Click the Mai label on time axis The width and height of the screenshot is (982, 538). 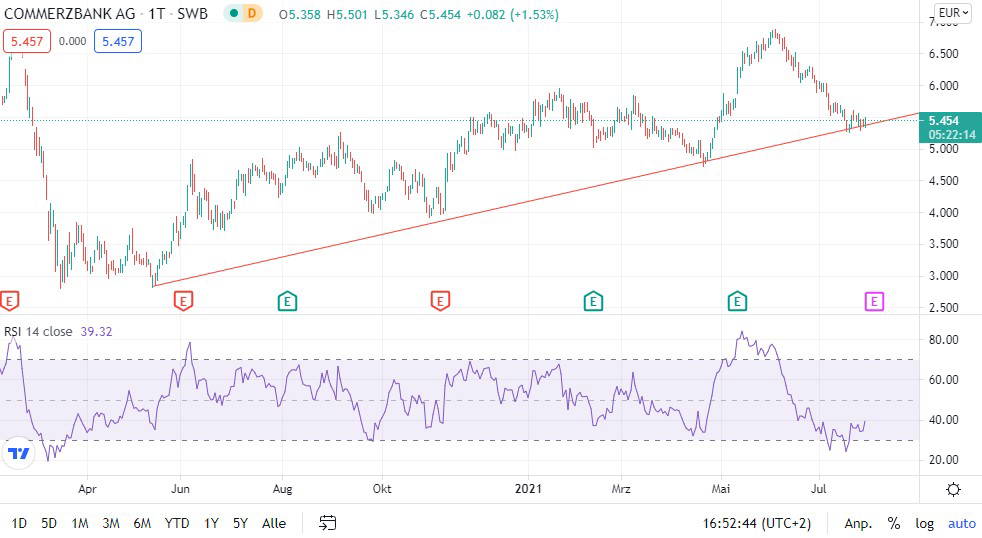(720, 489)
